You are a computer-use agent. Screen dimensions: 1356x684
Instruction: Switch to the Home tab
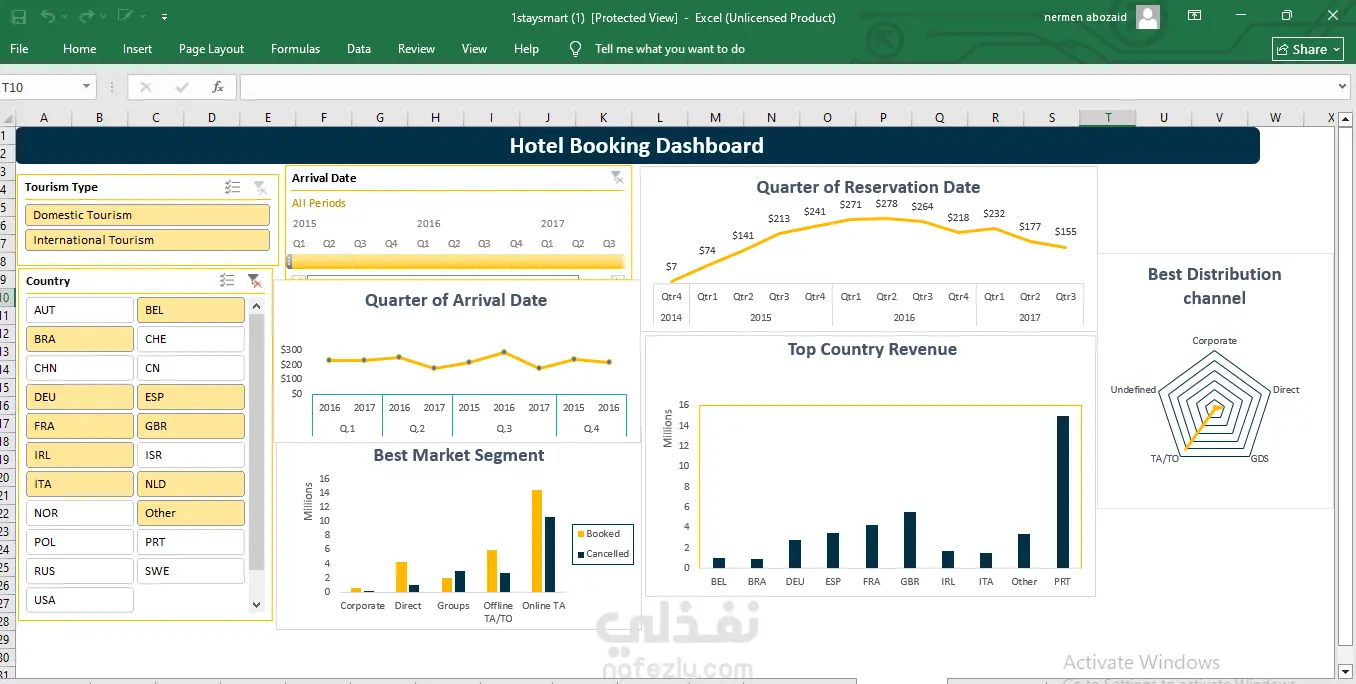pyautogui.click(x=80, y=49)
